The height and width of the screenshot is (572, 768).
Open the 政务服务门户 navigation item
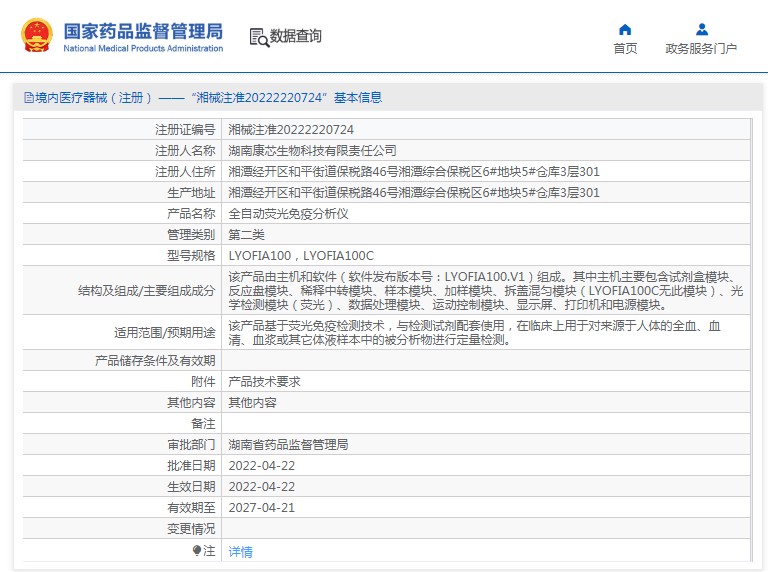pyautogui.click(x=701, y=49)
